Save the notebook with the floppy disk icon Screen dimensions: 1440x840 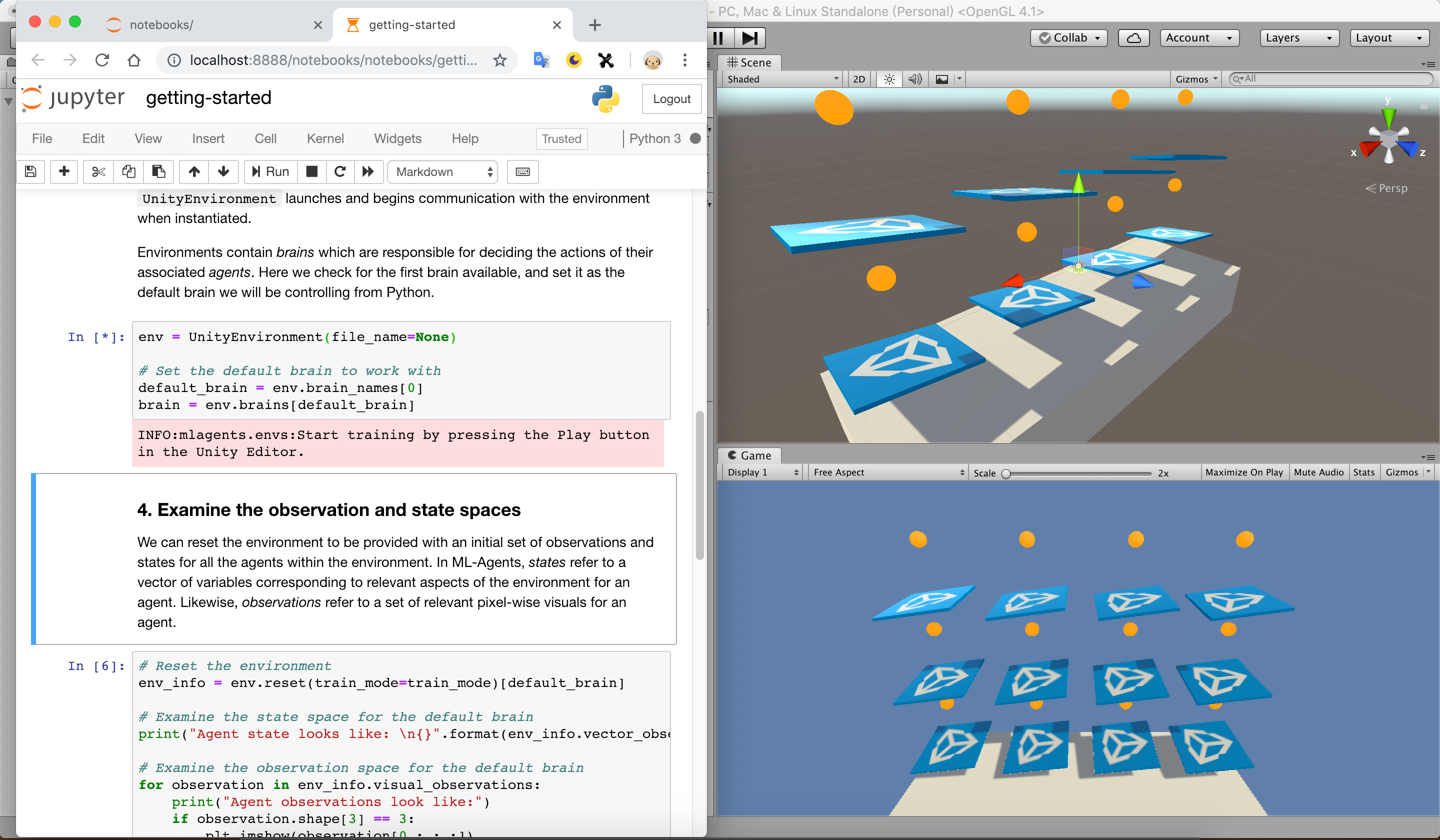click(x=31, y=171)
